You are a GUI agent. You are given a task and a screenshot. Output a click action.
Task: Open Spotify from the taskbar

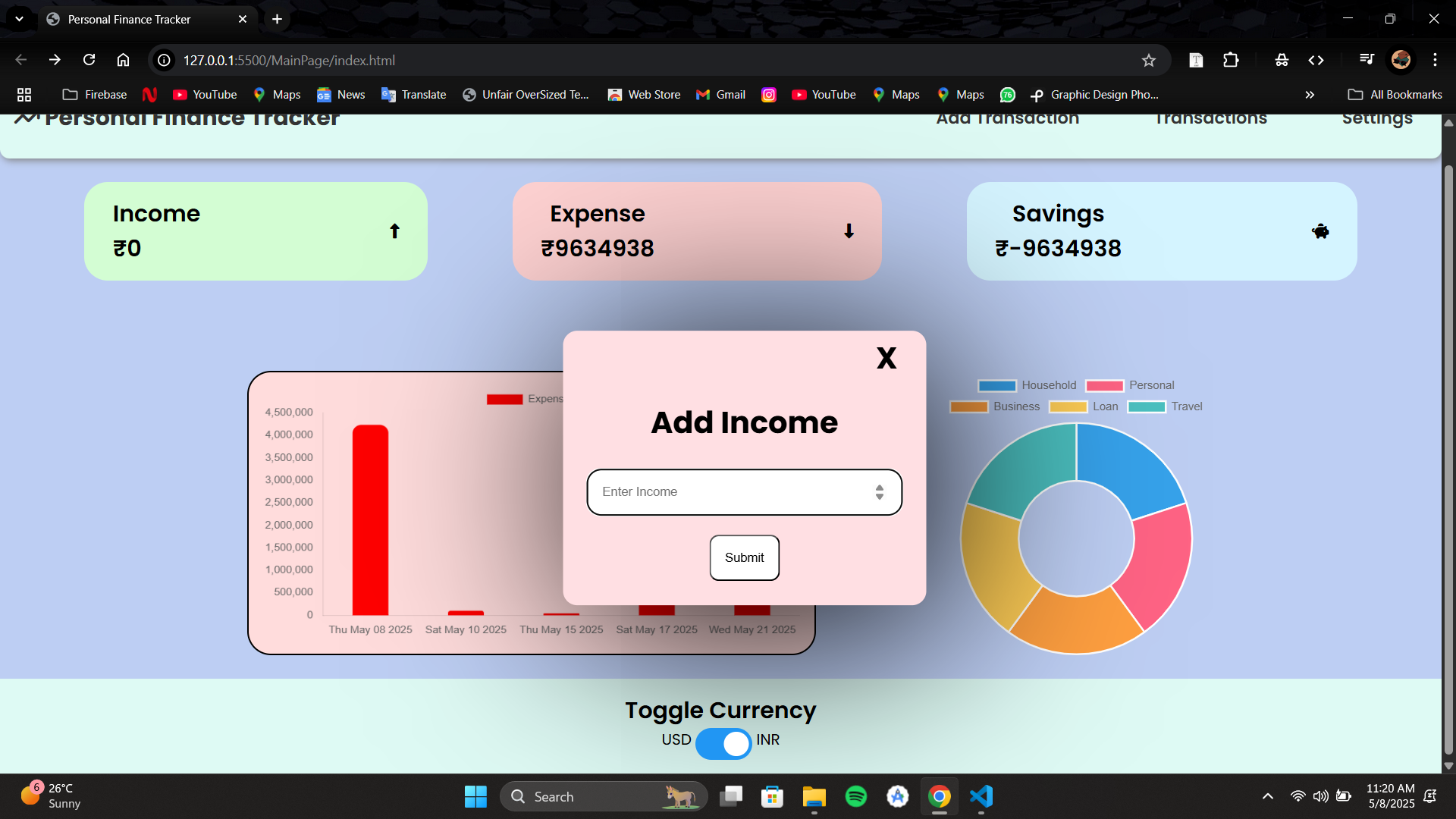tap(855, 796)
